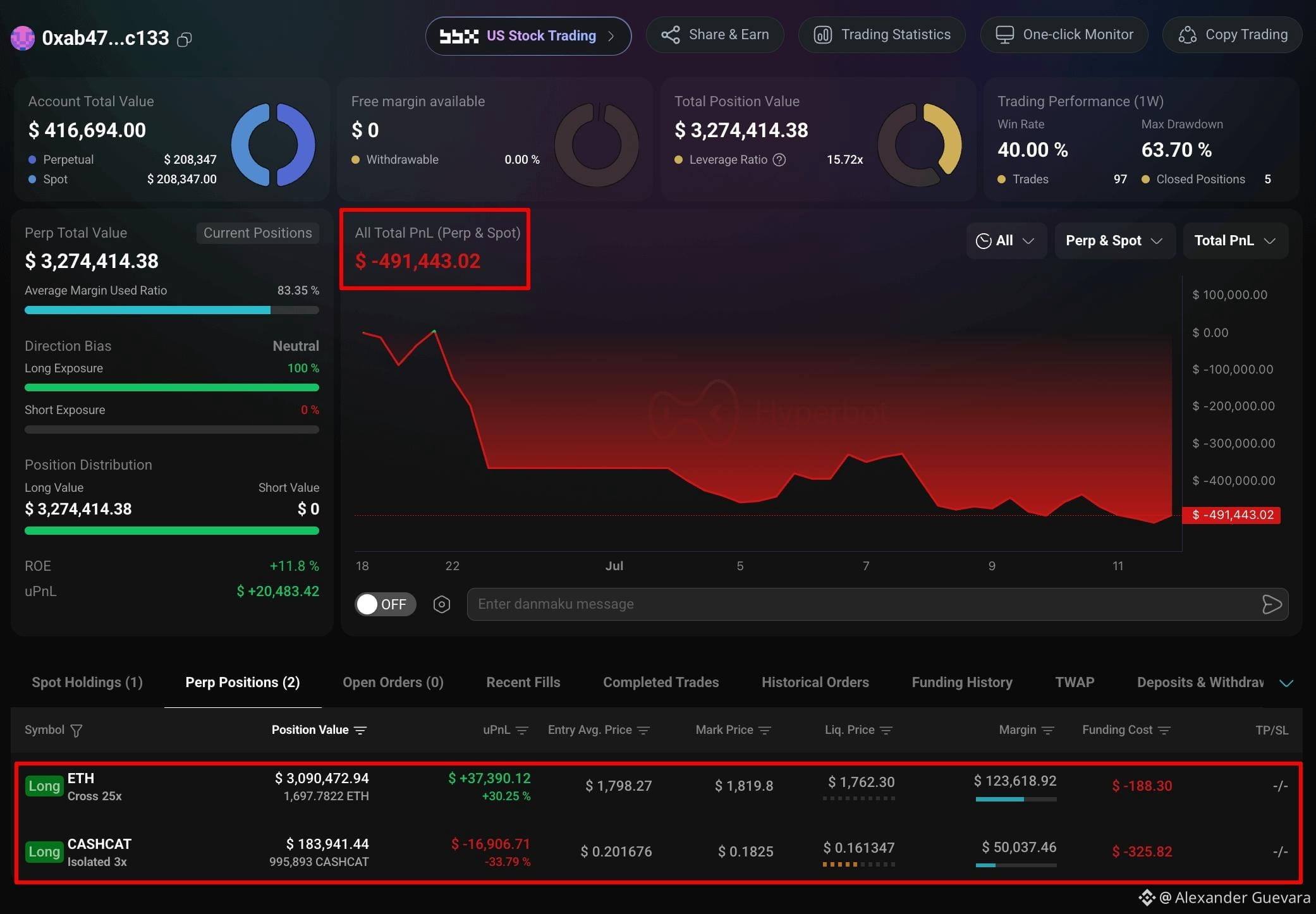Click the Long Exposure bar
Image resolution: width=1316 pixels, height=914 pixels.
tap(172, 387)
